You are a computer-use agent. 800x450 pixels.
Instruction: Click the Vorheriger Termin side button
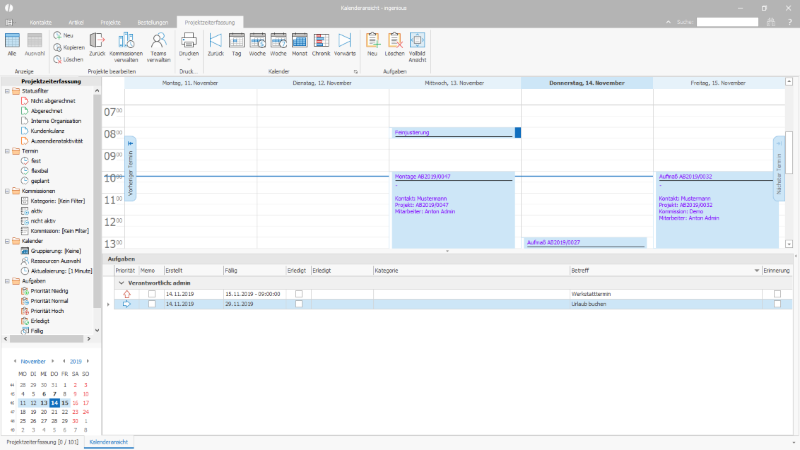coord(130,168)
